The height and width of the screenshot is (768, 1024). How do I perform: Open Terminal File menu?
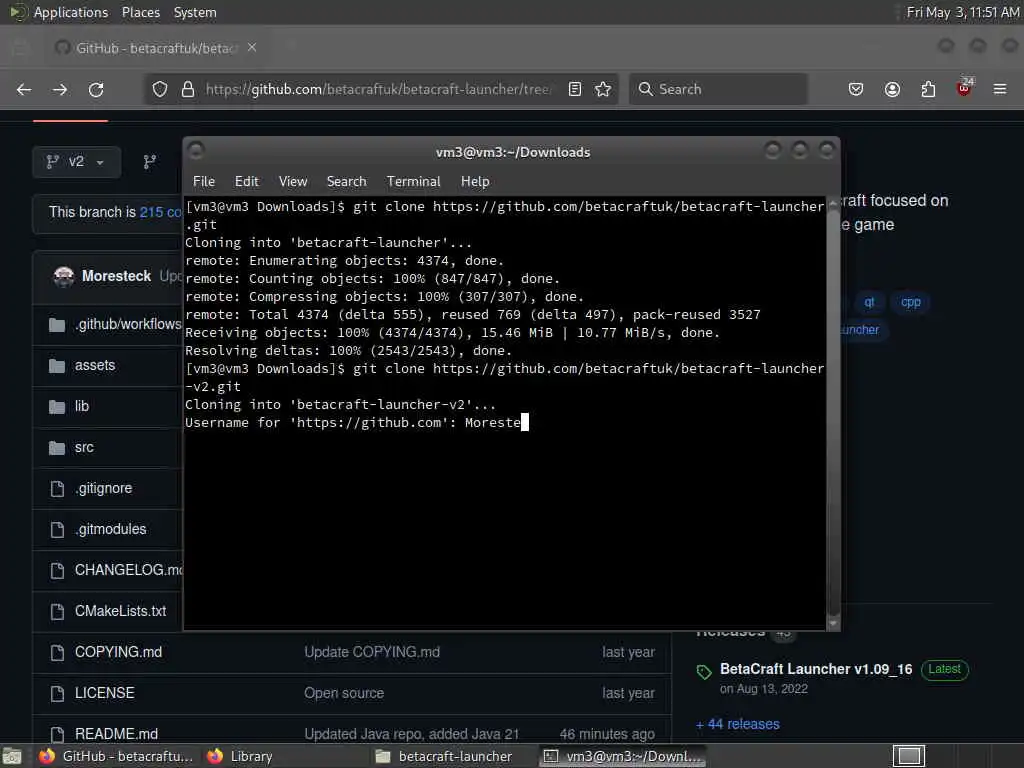(x=204, y=182)
